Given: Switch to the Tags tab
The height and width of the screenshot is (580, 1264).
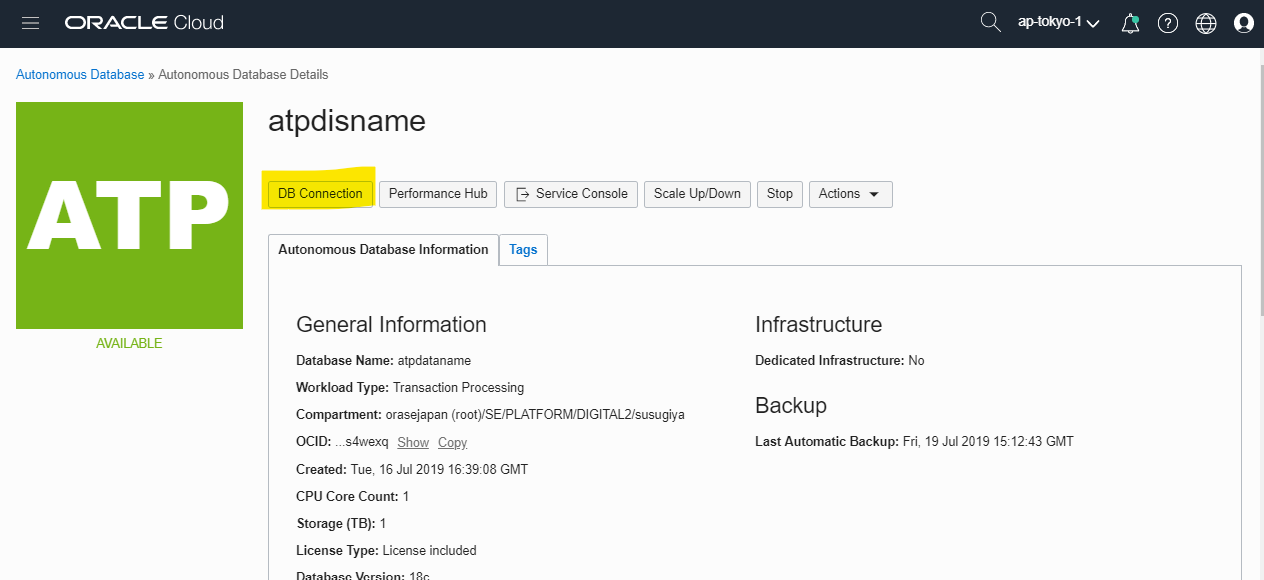Looking at the screenshot, I should pyautogui.click(x=523, y=249).
